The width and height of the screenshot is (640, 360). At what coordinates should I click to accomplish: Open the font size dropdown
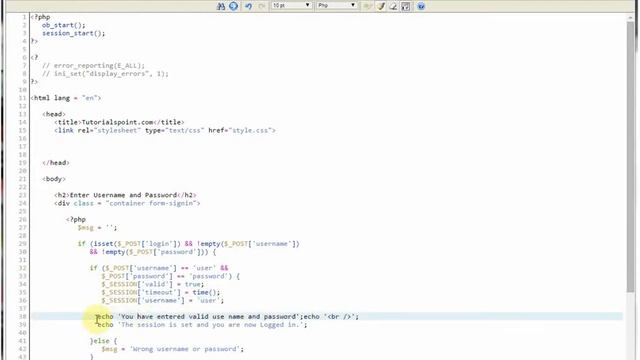[x=291, y=5]
